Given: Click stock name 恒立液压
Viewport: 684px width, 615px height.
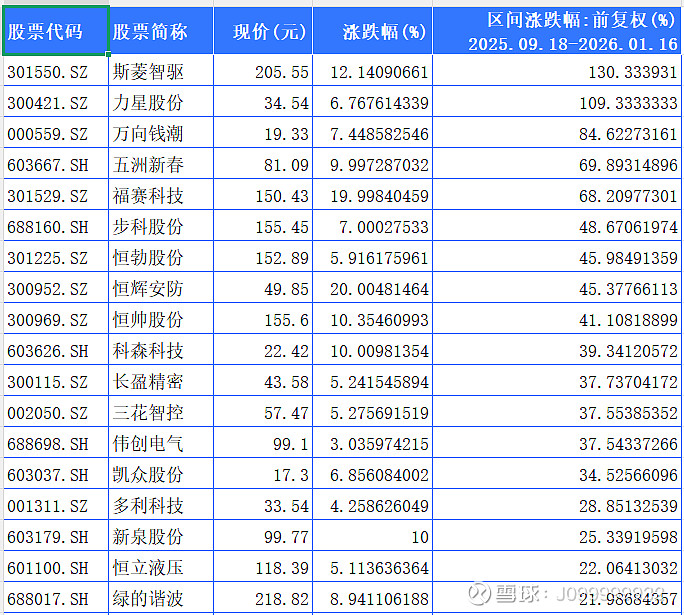Looking at the screenshot, I should point(148,567).
